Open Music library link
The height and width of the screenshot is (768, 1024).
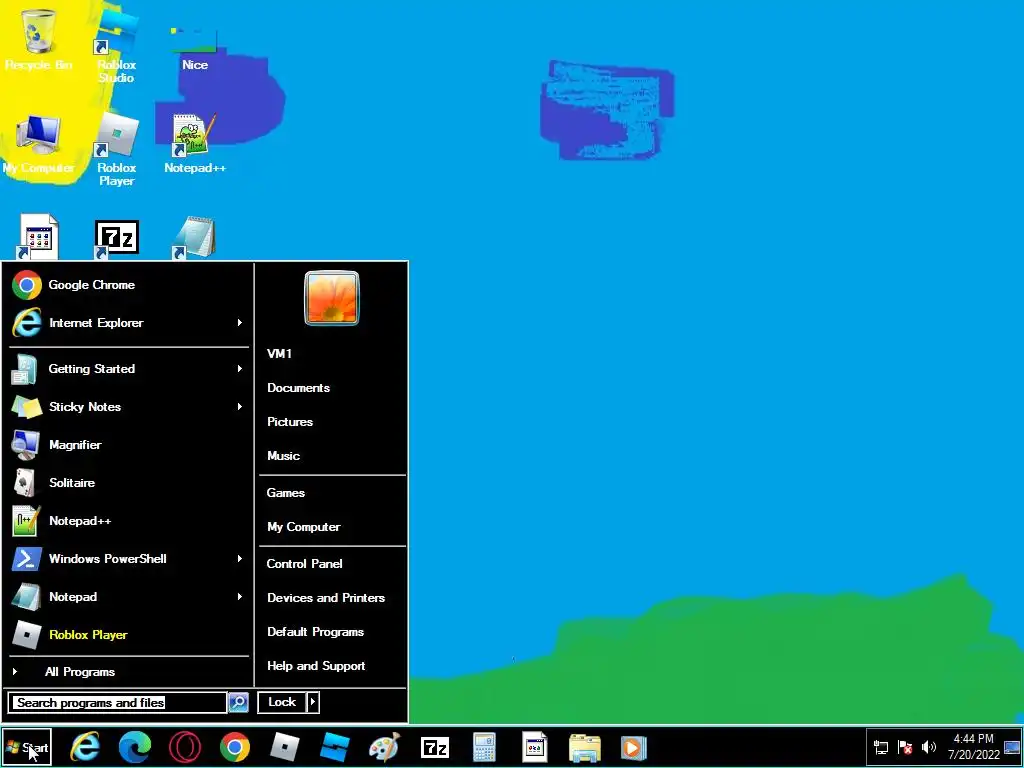point(283,456)
